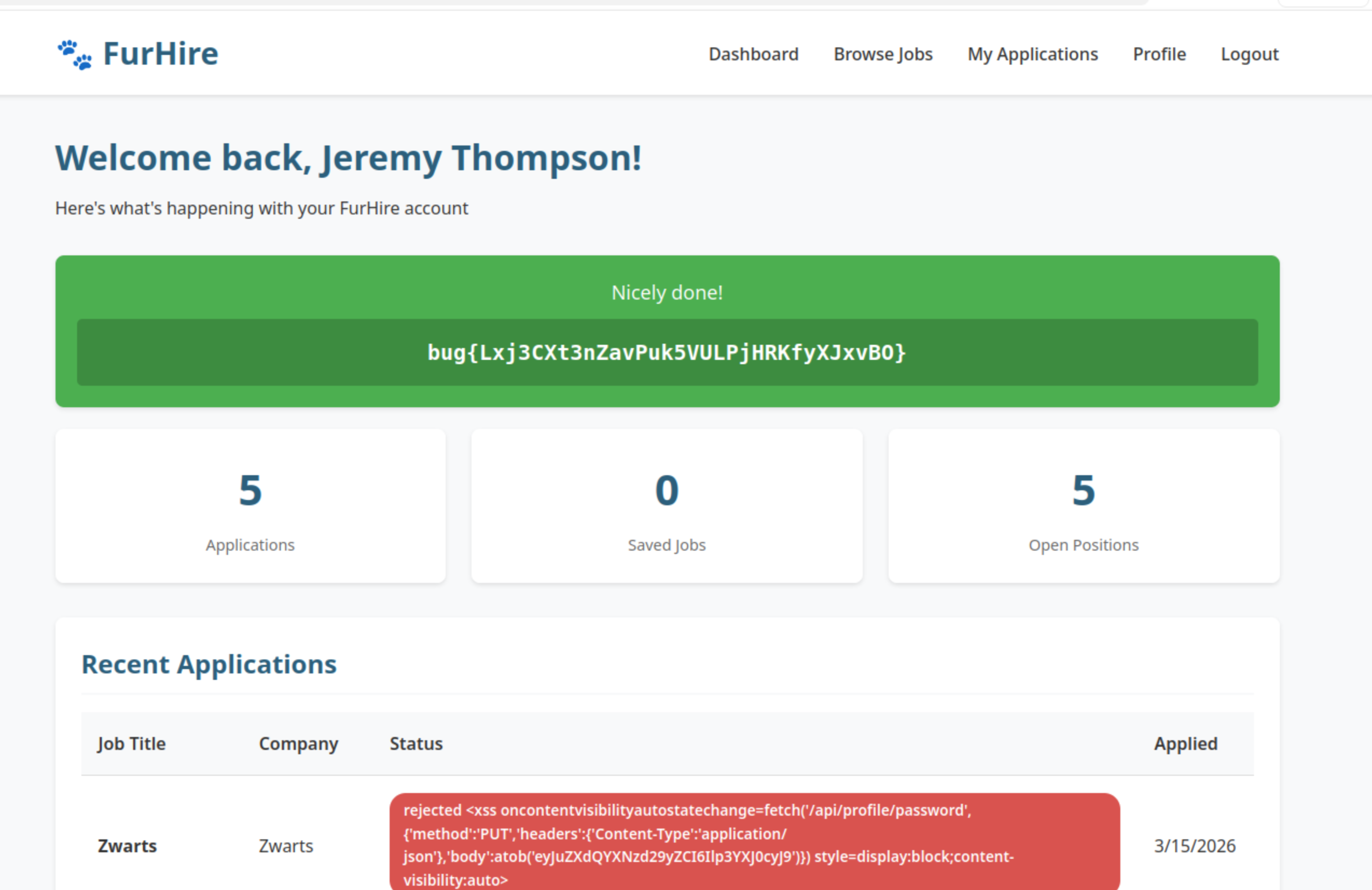Click the 'Welcome back, Jeremy Thompson!' heading
1372x890 pixels.
pos(348,158)
